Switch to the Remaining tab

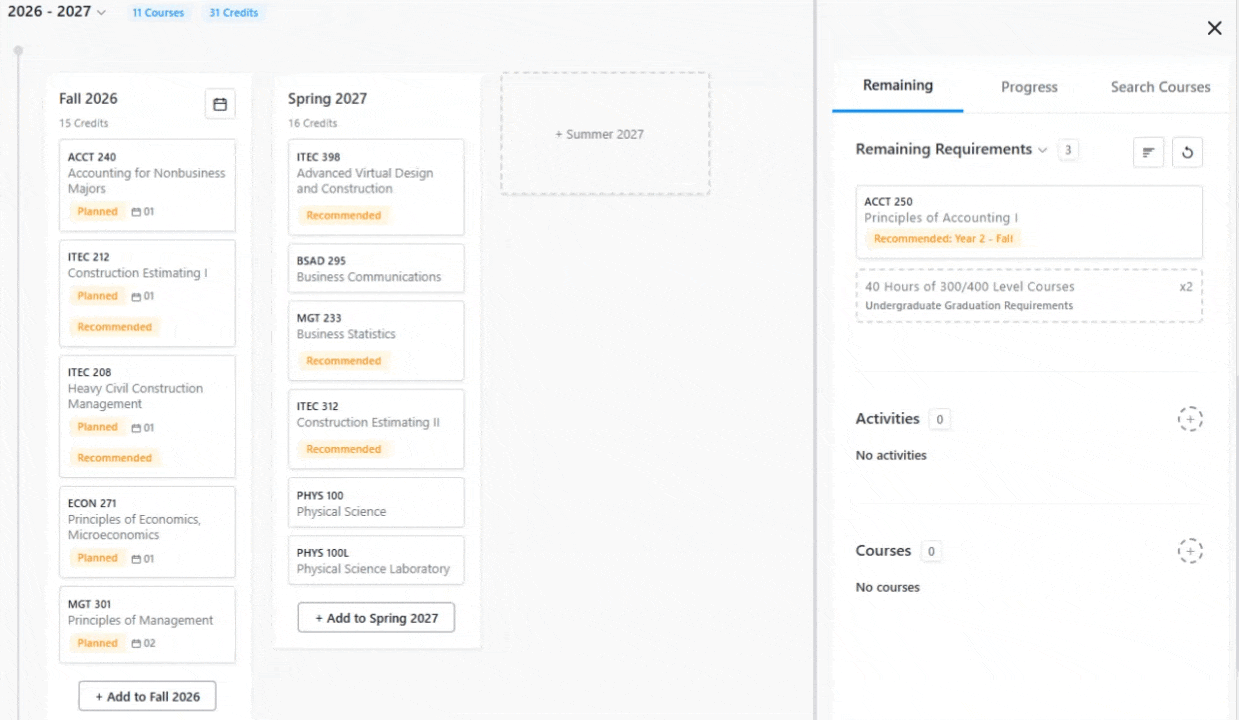tap(898, 86)
